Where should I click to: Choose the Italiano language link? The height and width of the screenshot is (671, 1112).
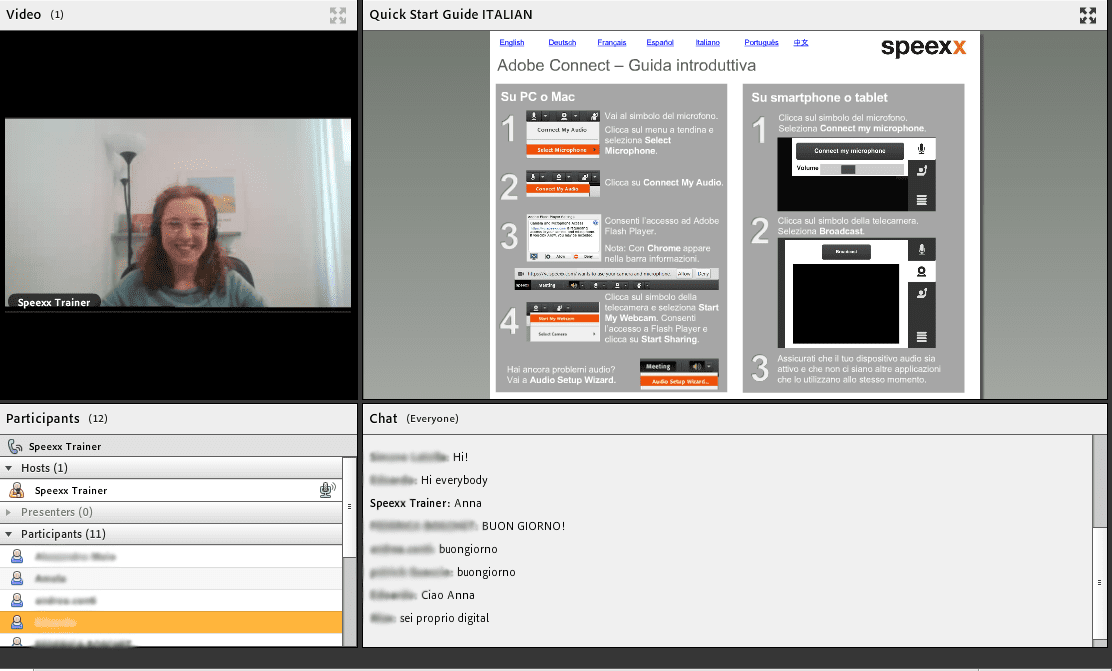coord(707,43)
